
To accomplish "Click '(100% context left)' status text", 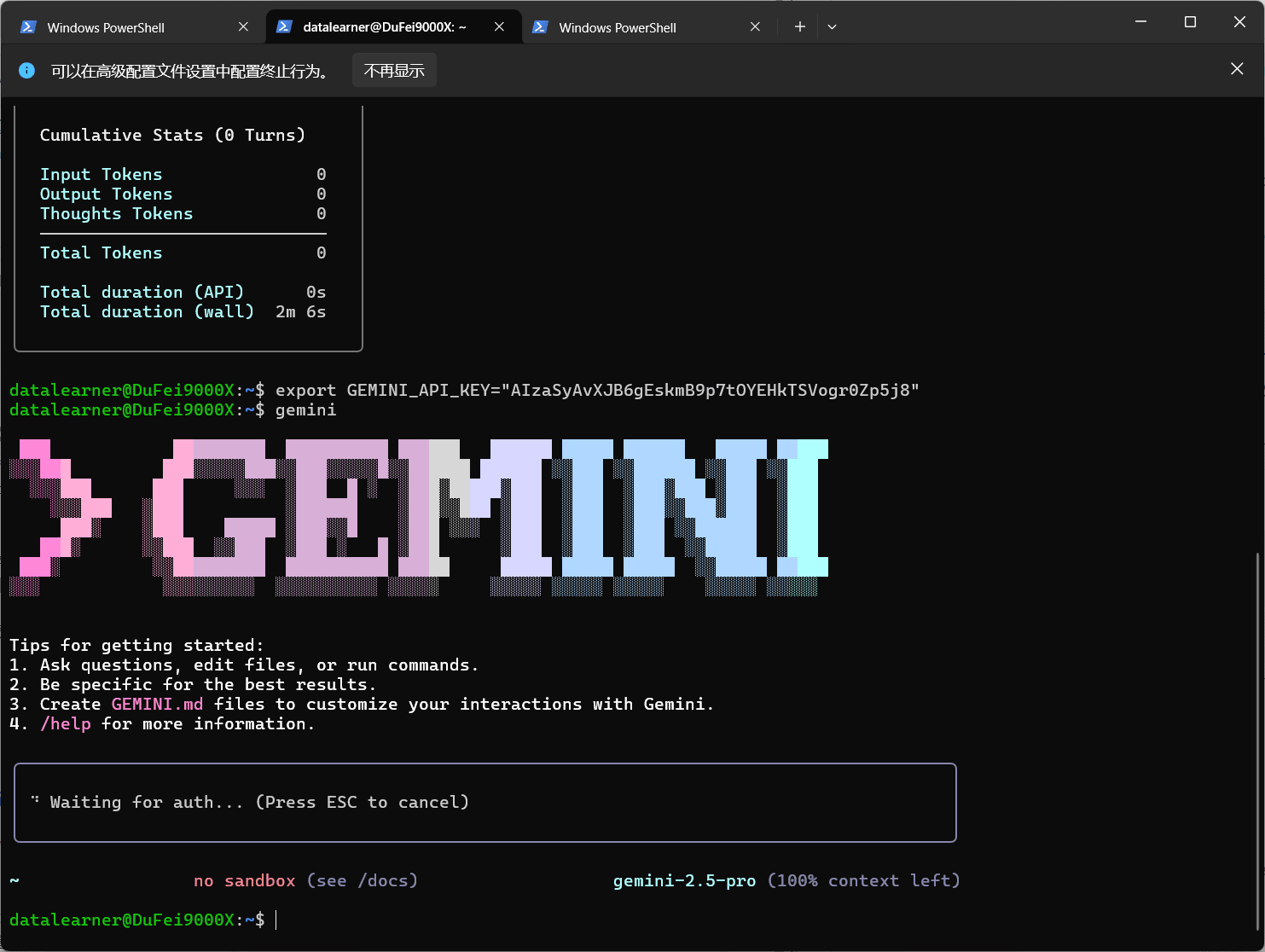I will 863,880.
